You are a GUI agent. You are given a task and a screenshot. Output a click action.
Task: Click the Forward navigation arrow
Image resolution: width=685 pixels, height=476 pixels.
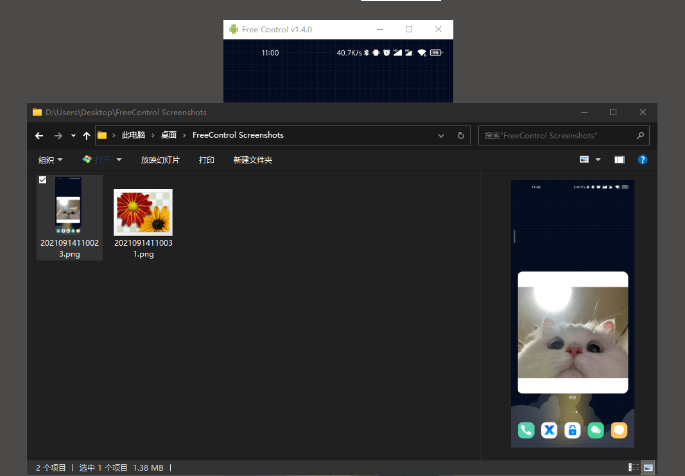point(57,135)
